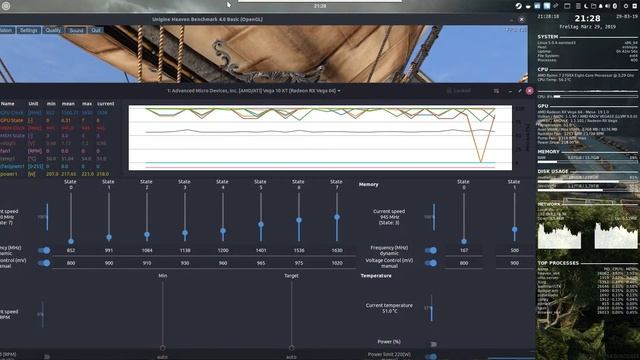This screenshot has height=360, width=640.
Task: Click the 852 MHz State 0 frequency field
Action: tap(71, 251)
